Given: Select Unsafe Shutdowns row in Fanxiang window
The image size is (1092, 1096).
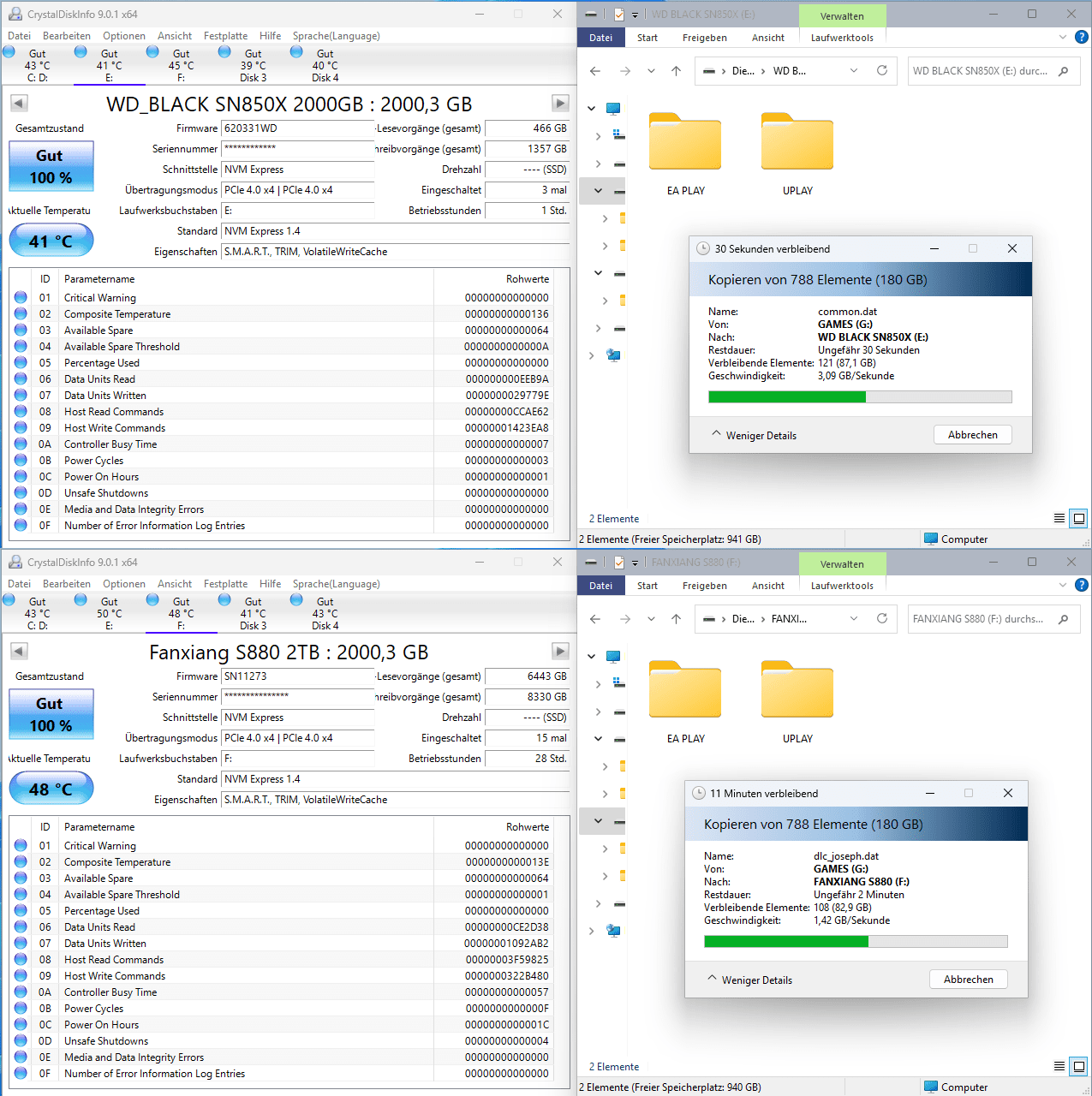Looking at the screenshot, I should pos(283,1040).
